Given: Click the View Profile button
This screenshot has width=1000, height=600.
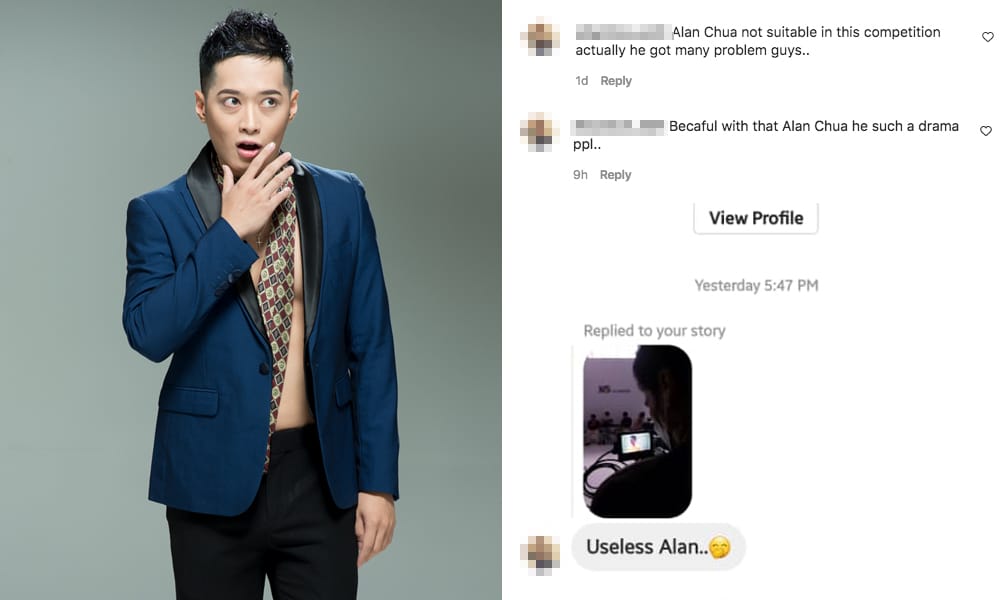Looking at the screenshot, I should point(756,218).
